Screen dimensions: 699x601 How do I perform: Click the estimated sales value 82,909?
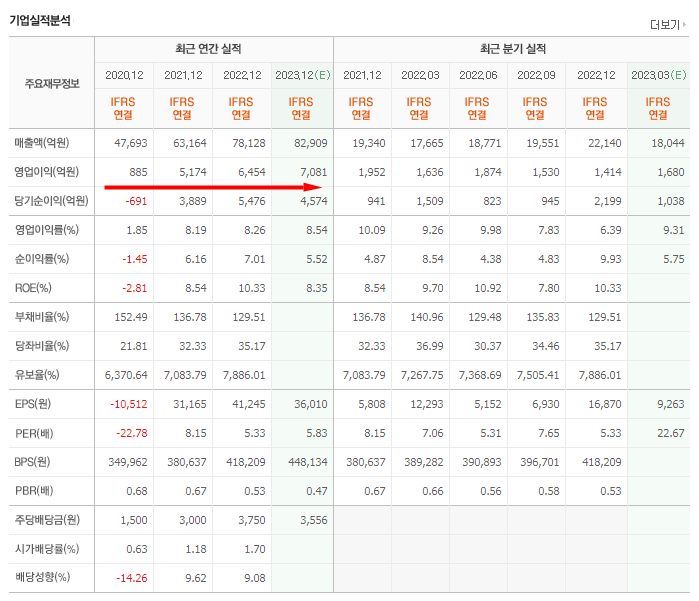[311, 143]
